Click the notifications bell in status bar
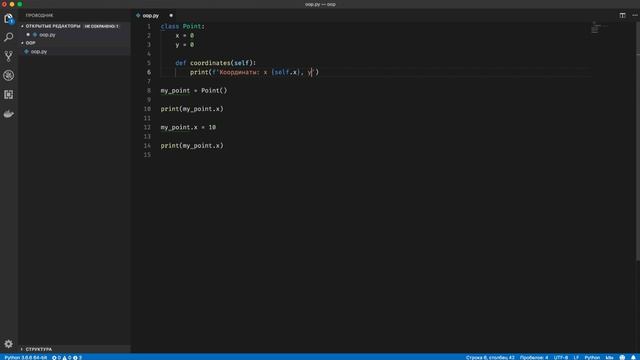This screenshot has height=360, width=640. click(x=633, y=357)
